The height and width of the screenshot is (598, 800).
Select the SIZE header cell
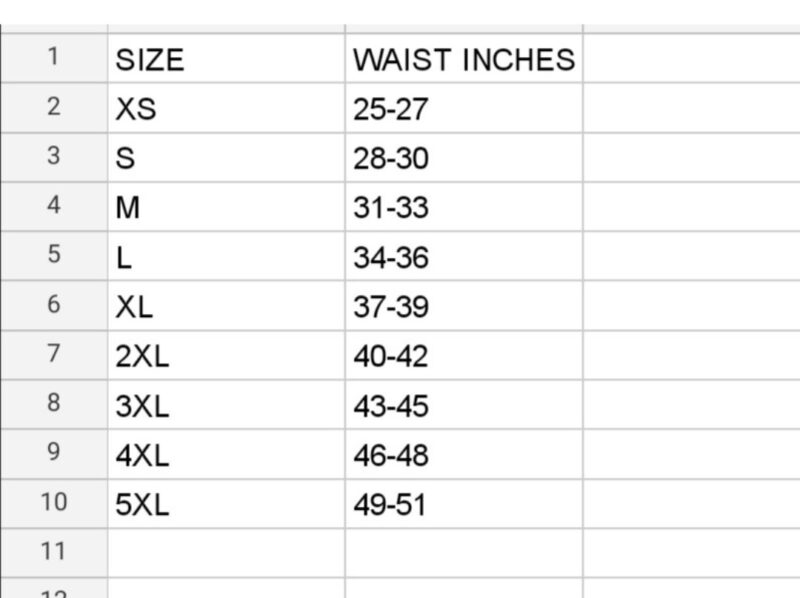(x=225, y=59)
